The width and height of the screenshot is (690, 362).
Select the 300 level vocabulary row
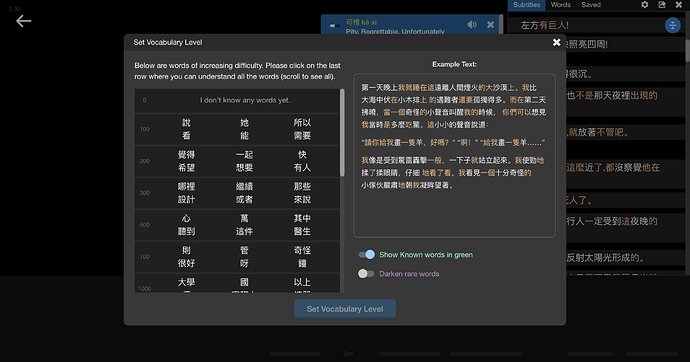[237, 193]
